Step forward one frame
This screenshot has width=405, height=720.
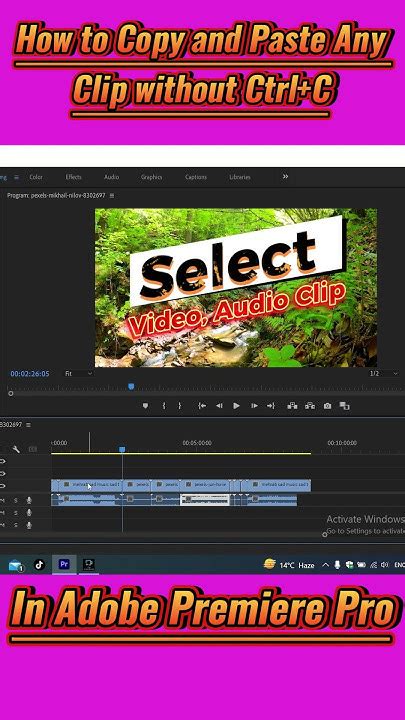253,406
